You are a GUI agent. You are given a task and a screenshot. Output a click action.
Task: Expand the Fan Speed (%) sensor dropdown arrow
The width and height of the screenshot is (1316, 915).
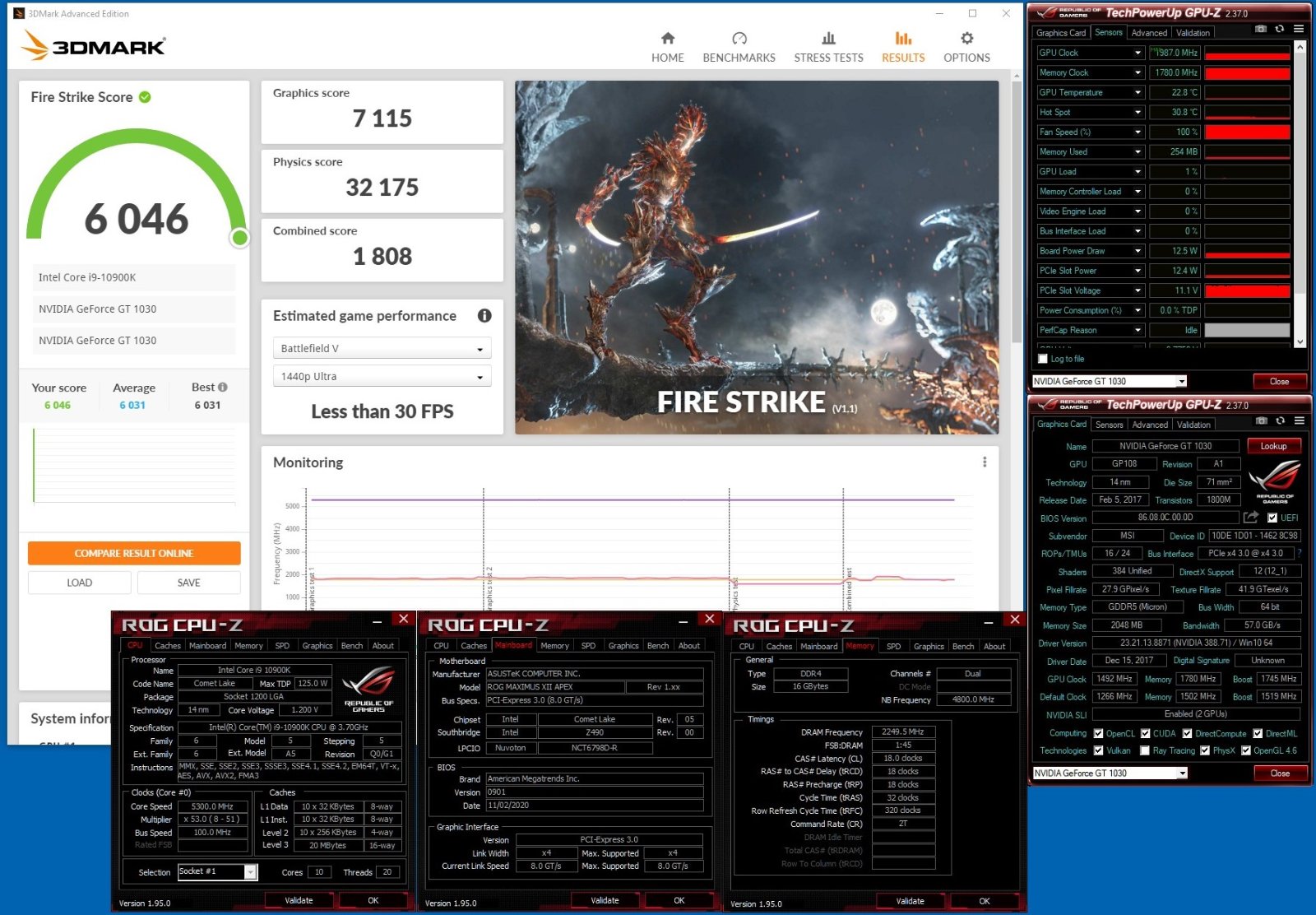1138,132
